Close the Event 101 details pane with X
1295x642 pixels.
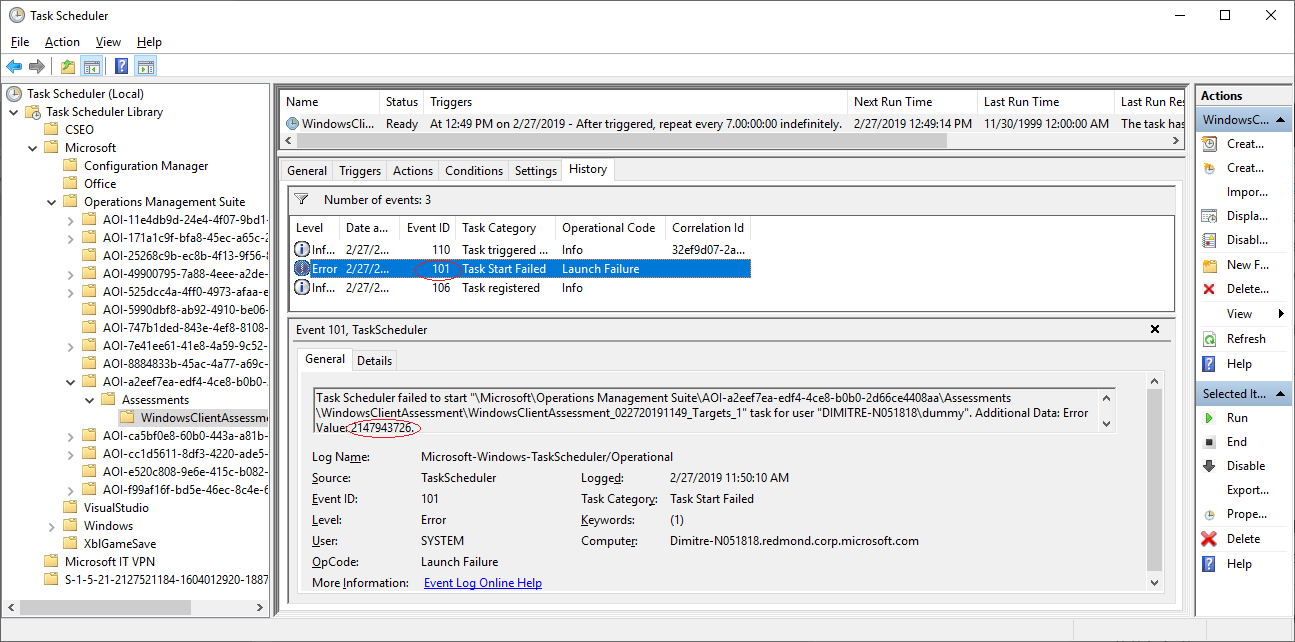click(x=1155, y=329)
